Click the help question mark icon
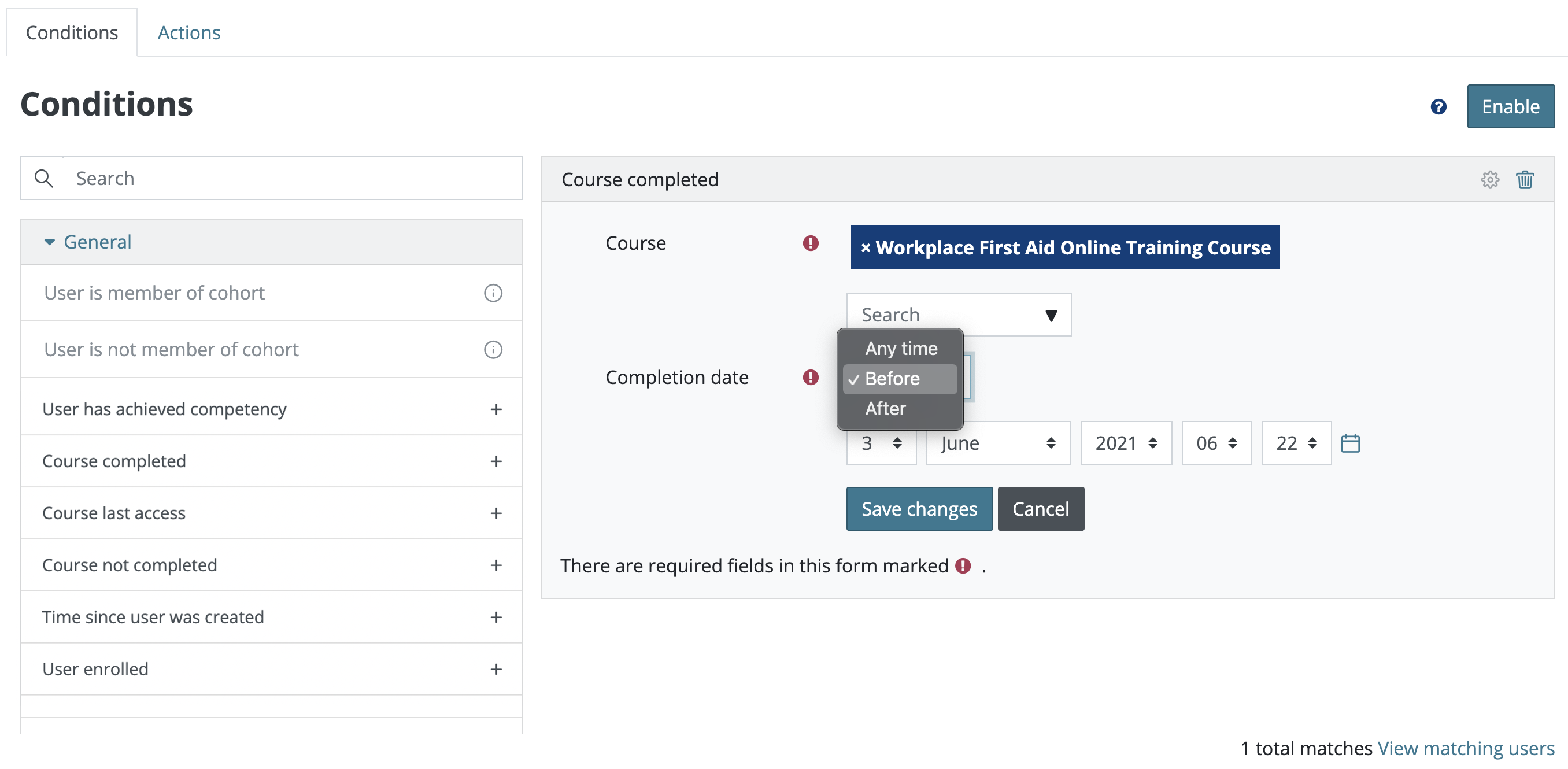 click(1438, 107)
